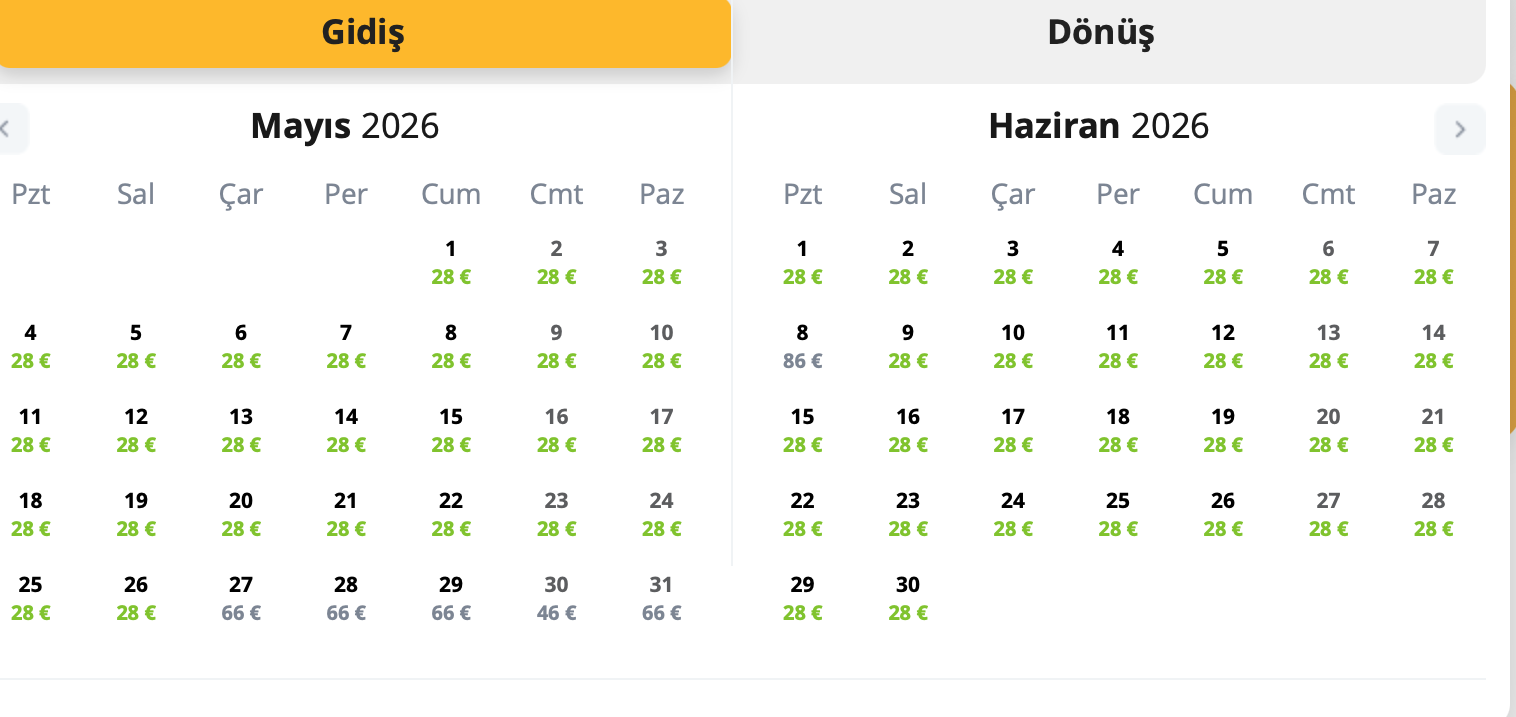Choose June 25 in Haziran calendar
The width and height of the screenshot is (1516, 717).
tap(1118, 514)
